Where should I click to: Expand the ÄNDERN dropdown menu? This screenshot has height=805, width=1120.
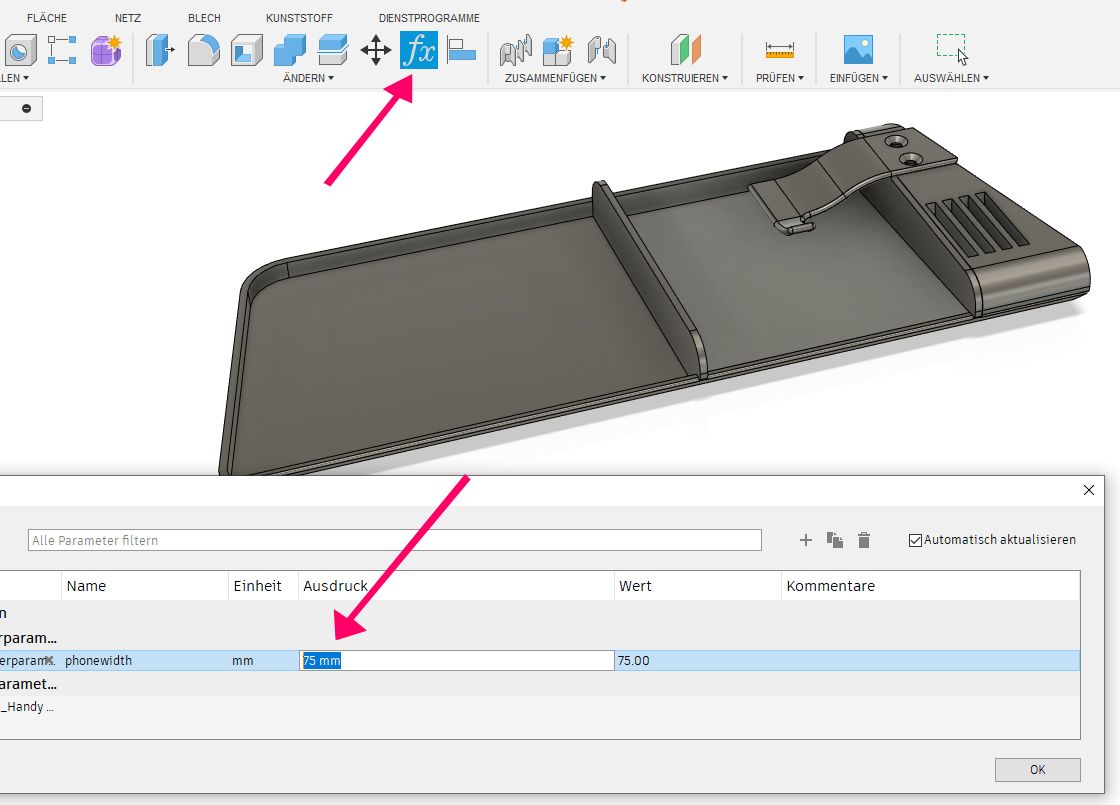click(308, 78)
